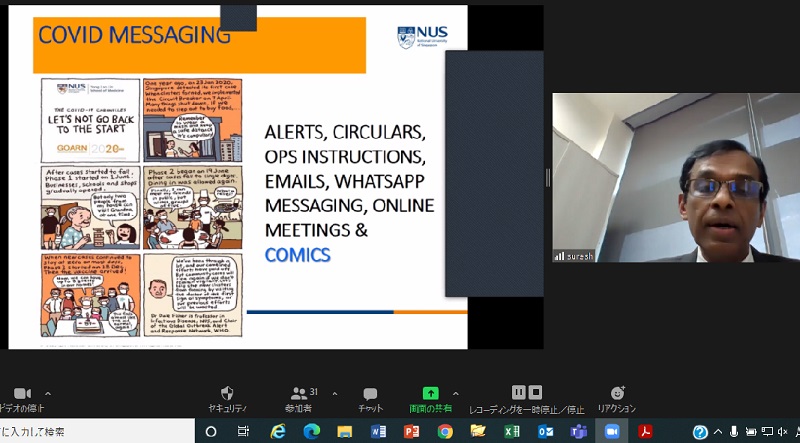This screenshot has width=800, height=443.
Task: Open the Participants panel
Action: coord(299,394)
